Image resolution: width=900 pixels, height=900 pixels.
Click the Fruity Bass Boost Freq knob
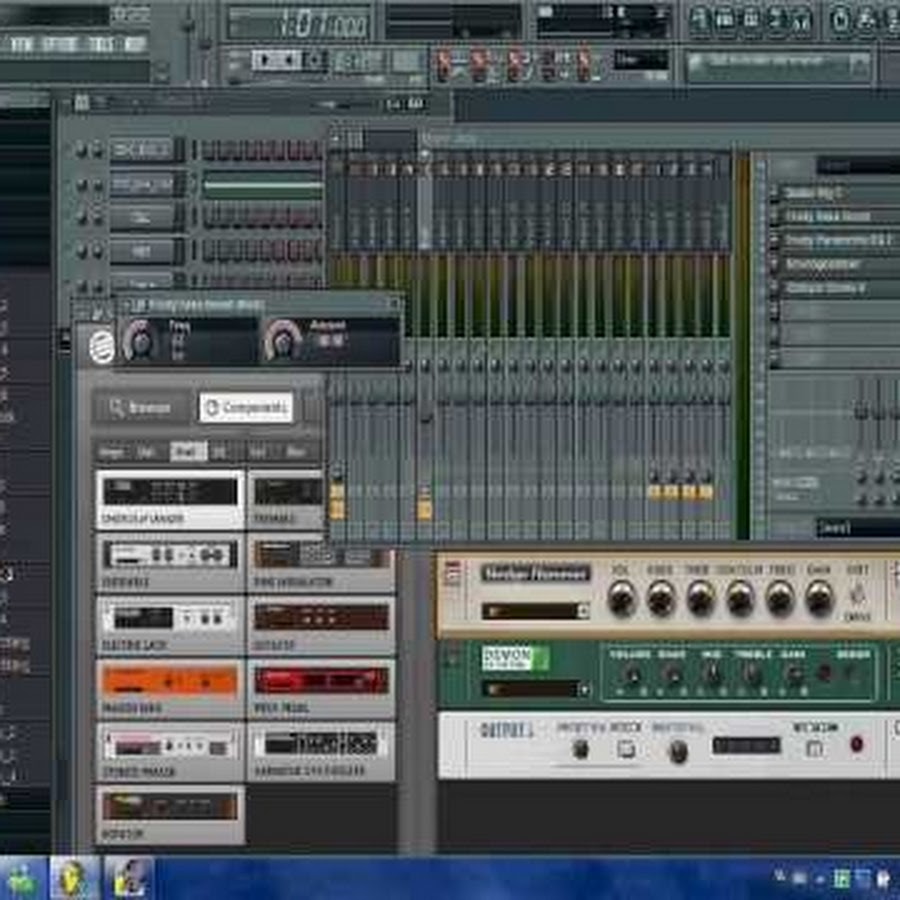pos(141,342)
